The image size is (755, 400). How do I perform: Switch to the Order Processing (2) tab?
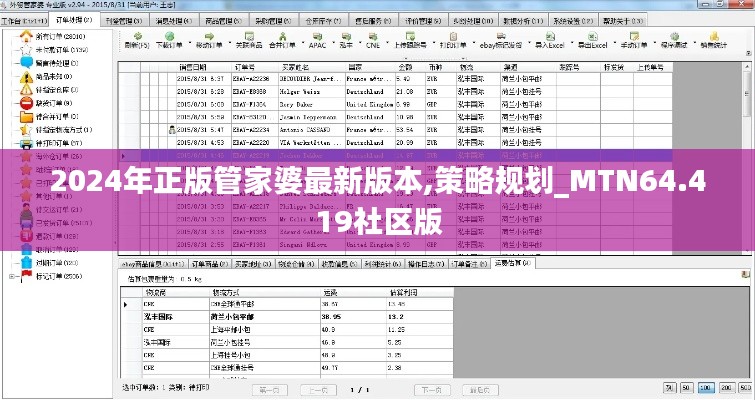pyautogui.click(x=74, y=20)
